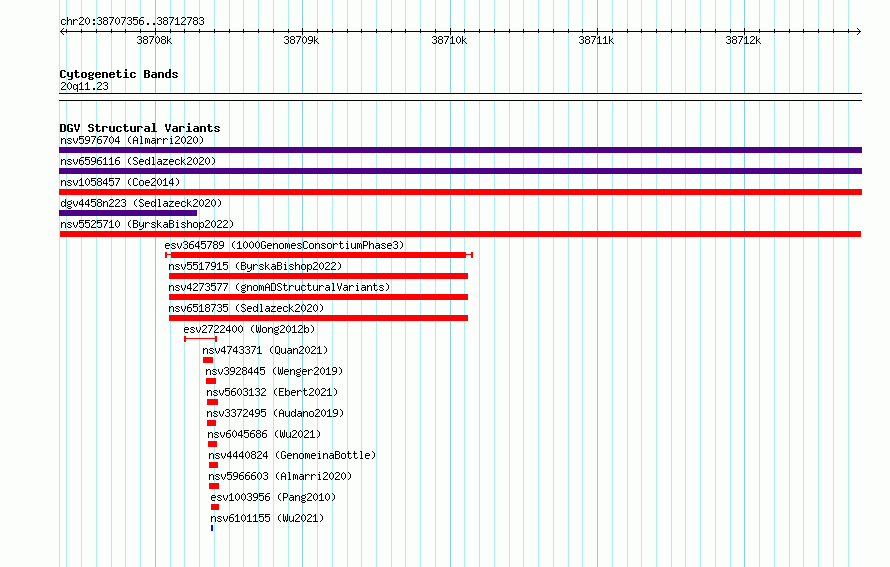Click small red block under nsv4743371
Image resolution: width=890 pixels, height=567 pixels.
[x=208, y=360]
